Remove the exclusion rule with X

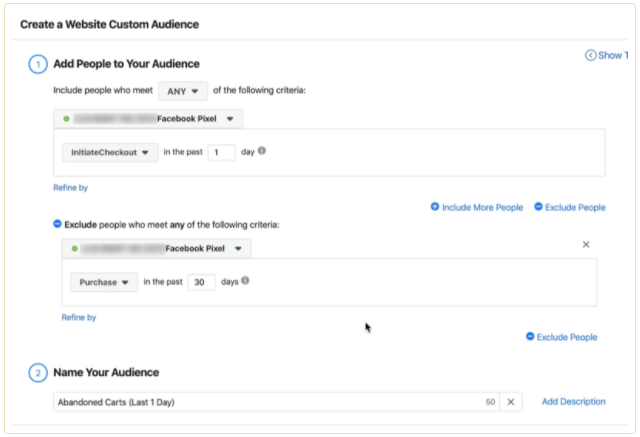pyautogui.click(x=586, y=244)
